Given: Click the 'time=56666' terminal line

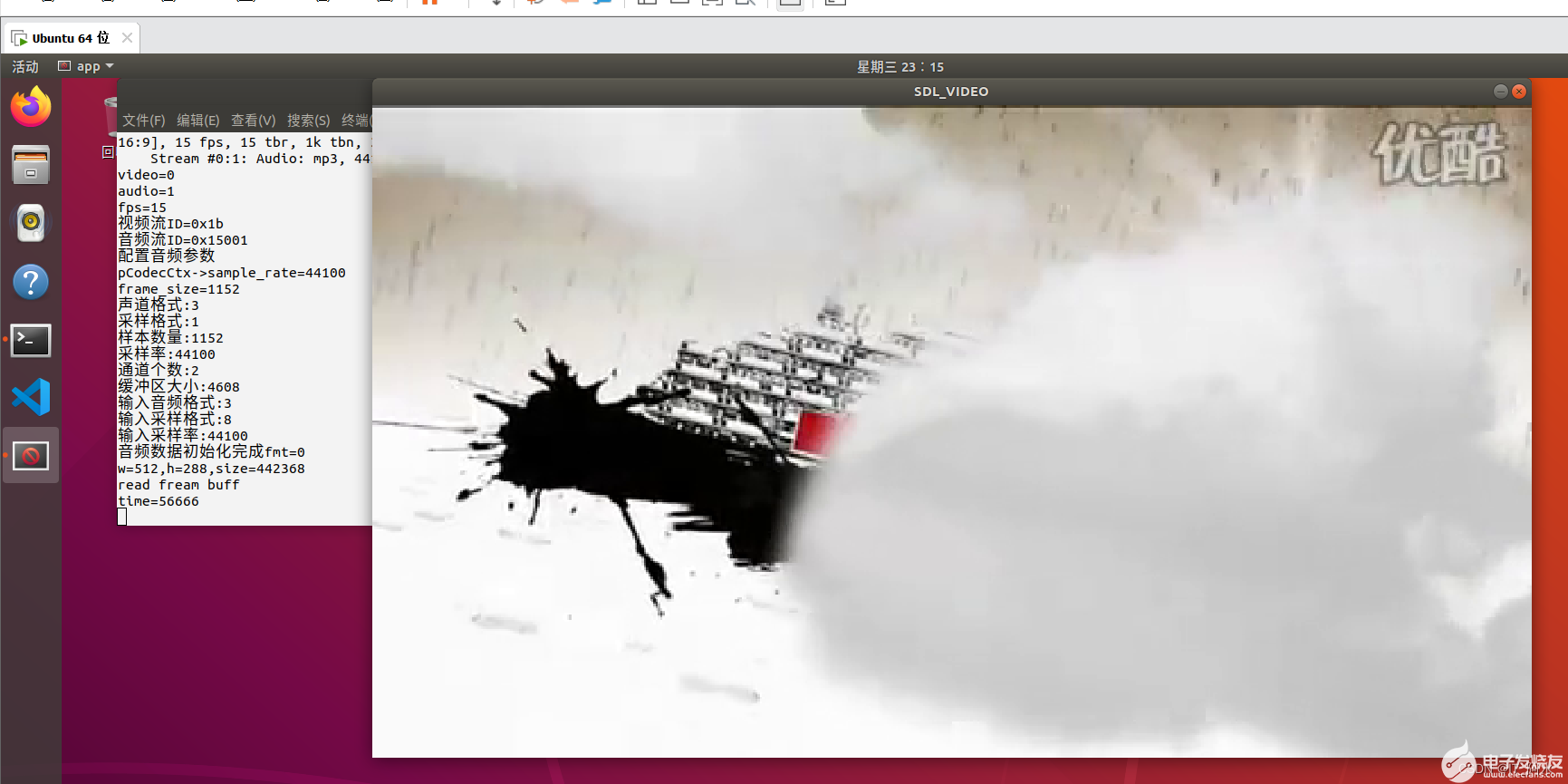Looking at the screenshot, I should click(x=159, y=501).
